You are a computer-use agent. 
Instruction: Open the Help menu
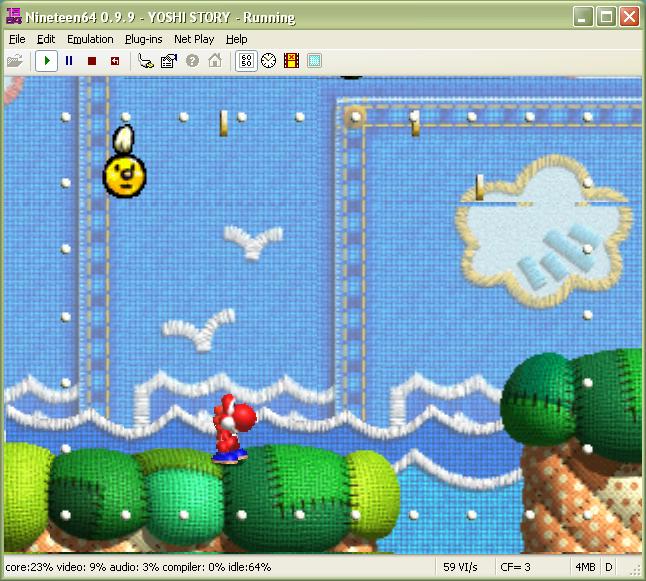coord(236,39)
